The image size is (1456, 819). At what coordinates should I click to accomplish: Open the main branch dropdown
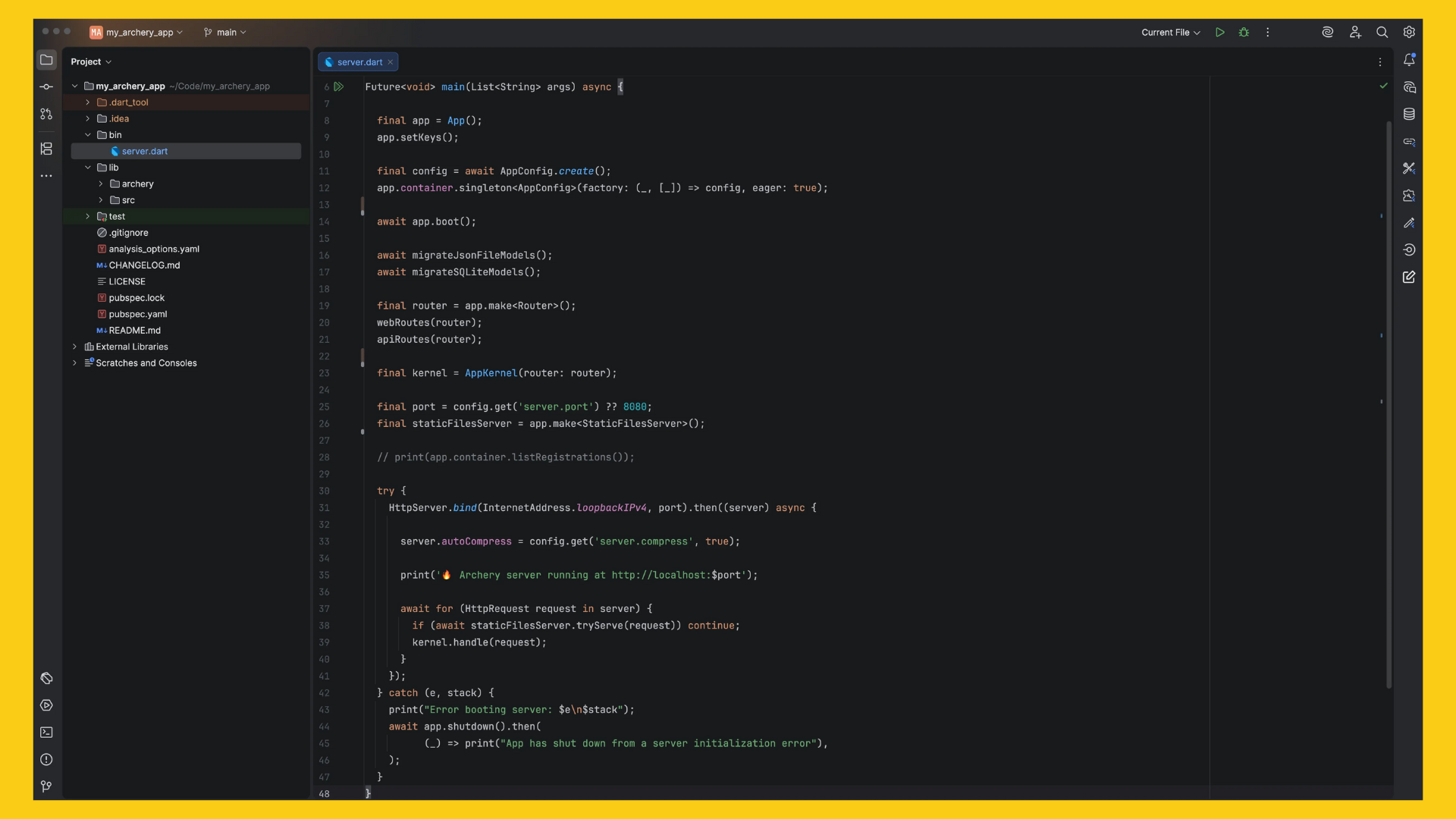[225, 33]
